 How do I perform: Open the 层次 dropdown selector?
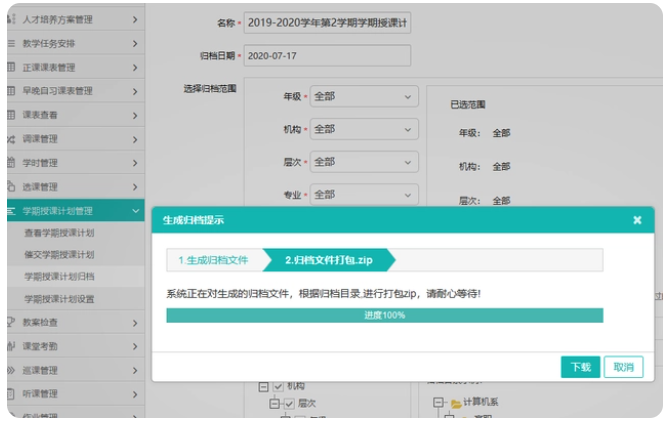(363, 162)
